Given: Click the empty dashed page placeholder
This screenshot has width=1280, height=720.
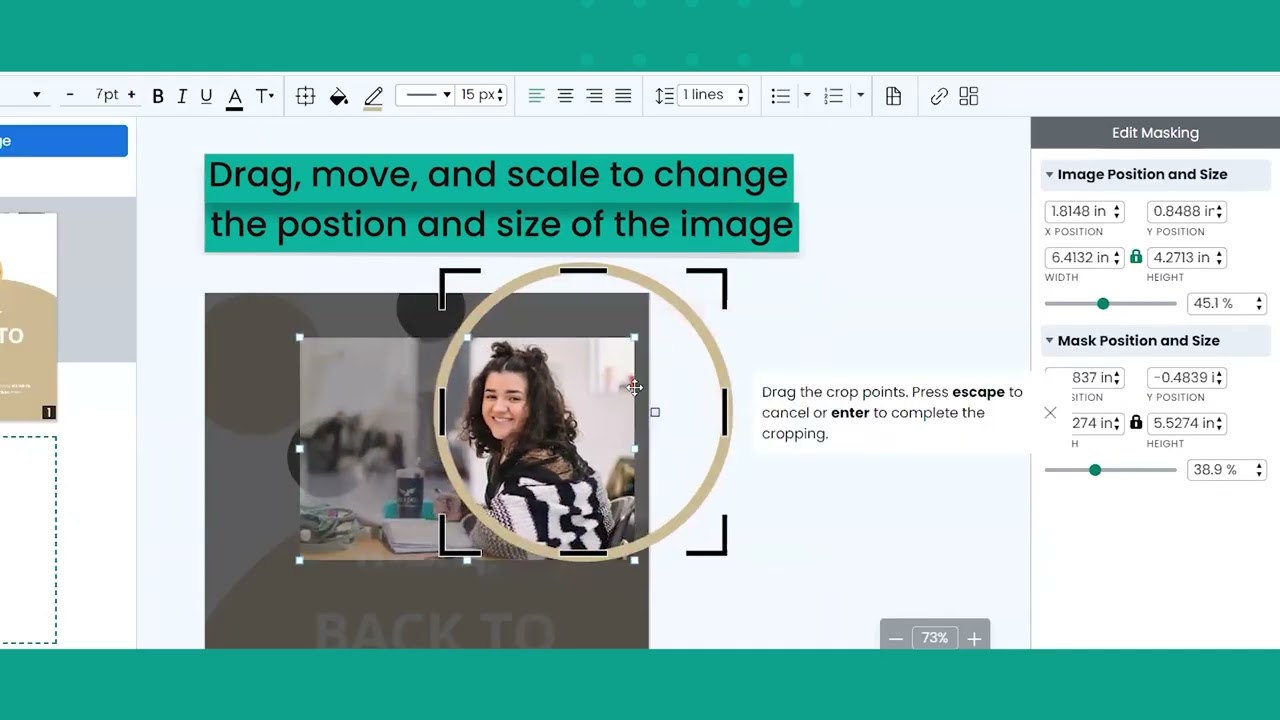Looking at the screenshot, I should tap(28, 540).
